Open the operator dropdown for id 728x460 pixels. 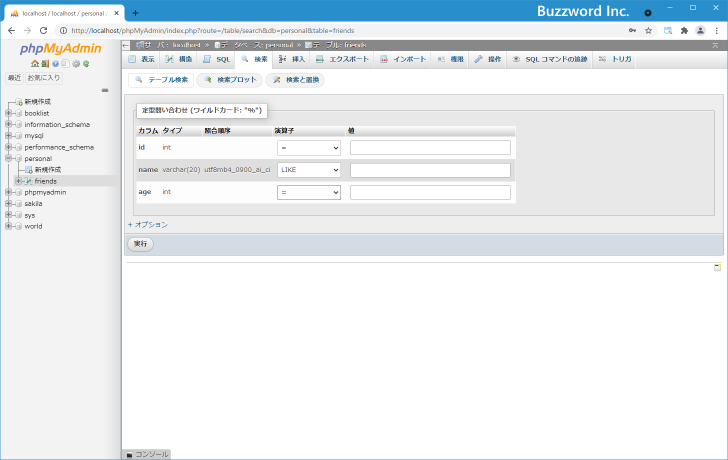coord(309,148)
